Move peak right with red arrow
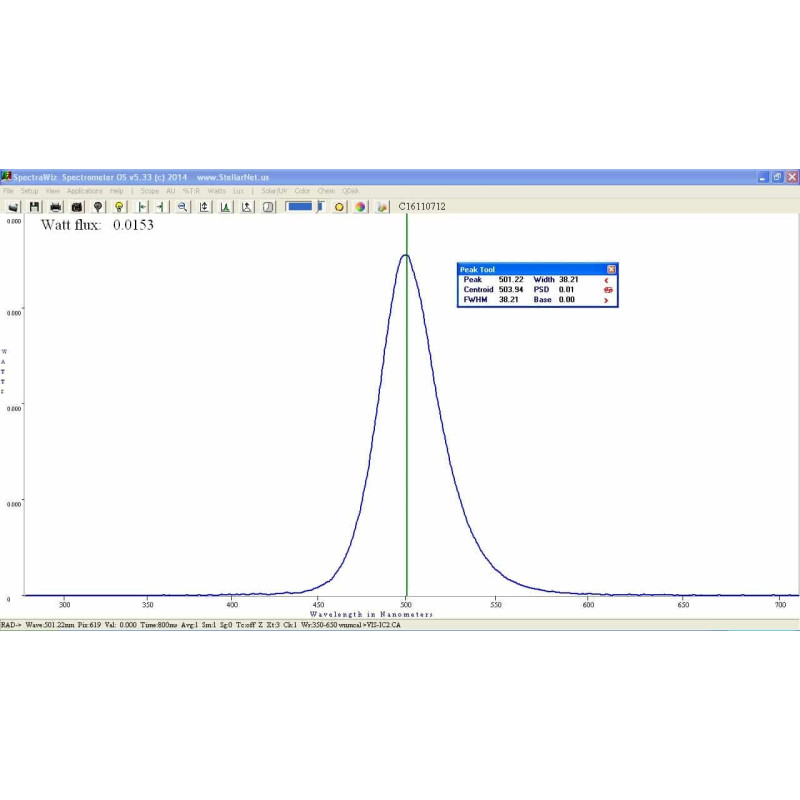 (606, 300)
